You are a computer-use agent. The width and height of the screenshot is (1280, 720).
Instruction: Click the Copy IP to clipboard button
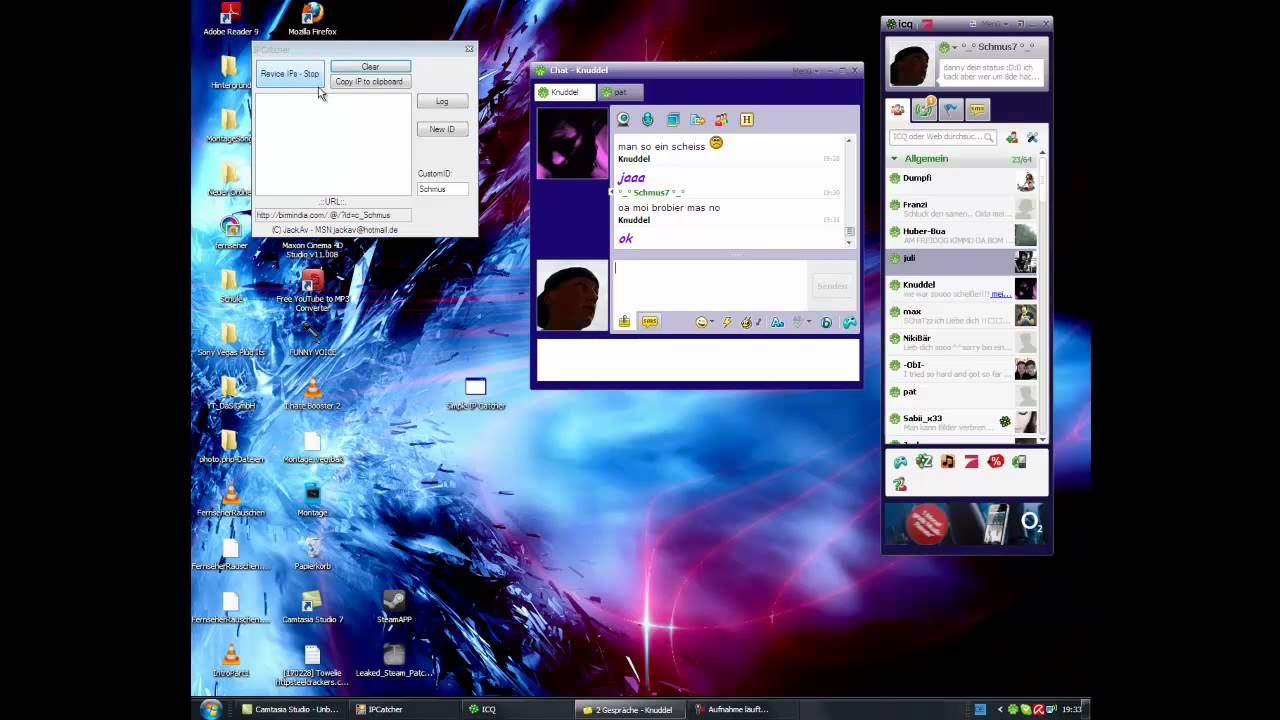pos(369,82)
